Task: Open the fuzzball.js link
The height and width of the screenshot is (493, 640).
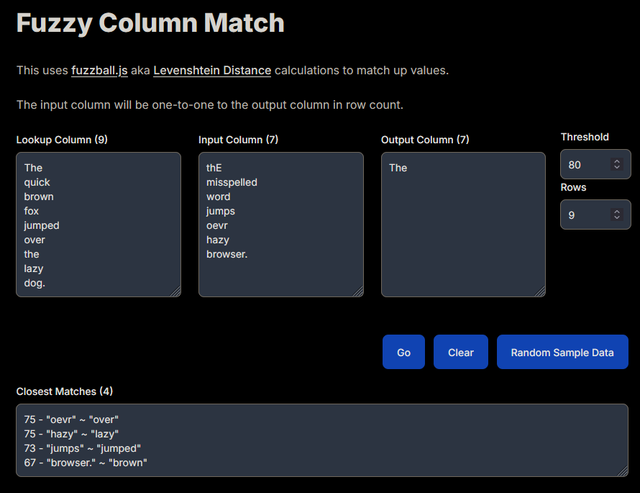Action: [x=99, y=70]
